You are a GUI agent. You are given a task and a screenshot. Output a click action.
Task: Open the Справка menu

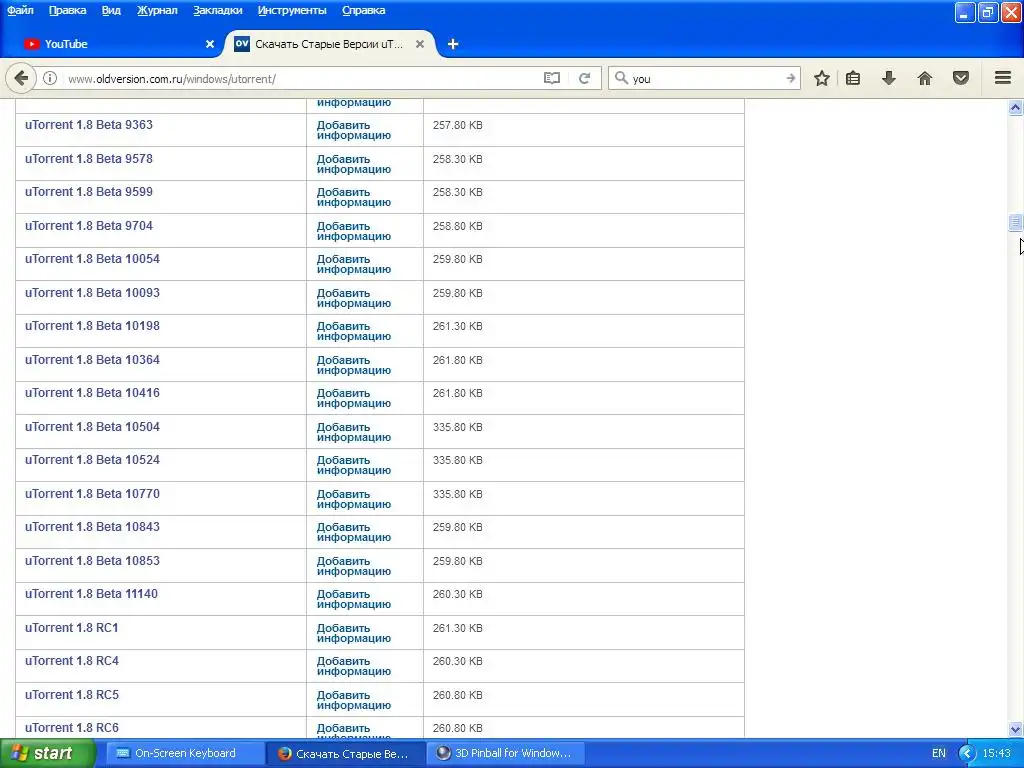tap(364, 10)
